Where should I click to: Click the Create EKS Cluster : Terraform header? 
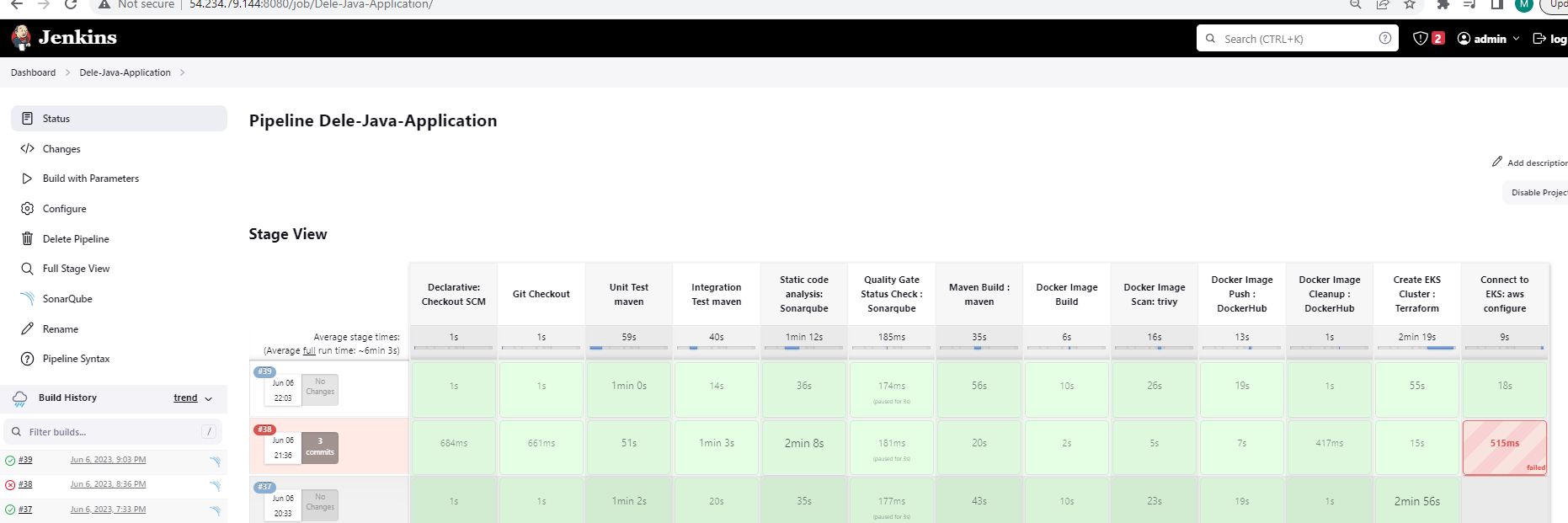[x=1417, y=294]
